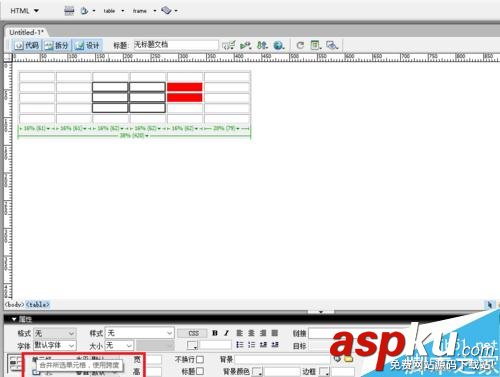Viewport: 500px width, 377px height.
Task: Open the view options icon in the toolbar
Action: point(316,45)
